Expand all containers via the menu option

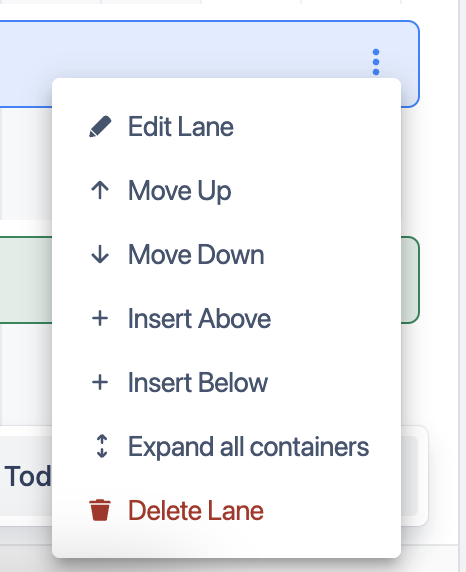(x=226, y=447)
